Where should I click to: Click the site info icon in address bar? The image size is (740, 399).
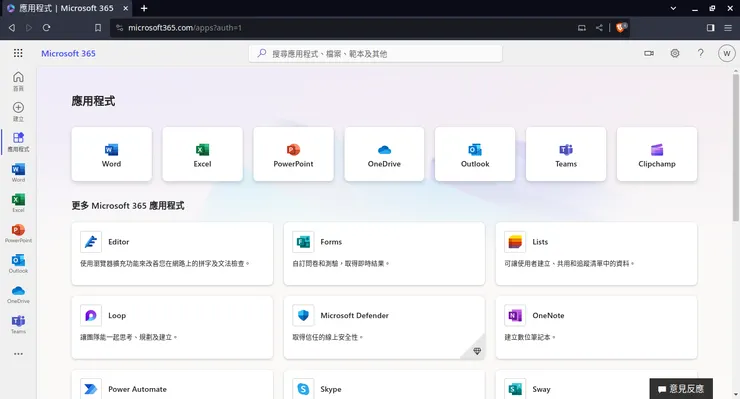[x=119, y=28]
